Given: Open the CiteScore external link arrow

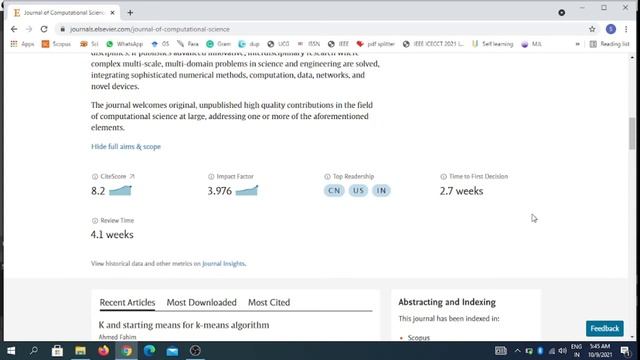Looking at the screenshot, I should point(132,176).
